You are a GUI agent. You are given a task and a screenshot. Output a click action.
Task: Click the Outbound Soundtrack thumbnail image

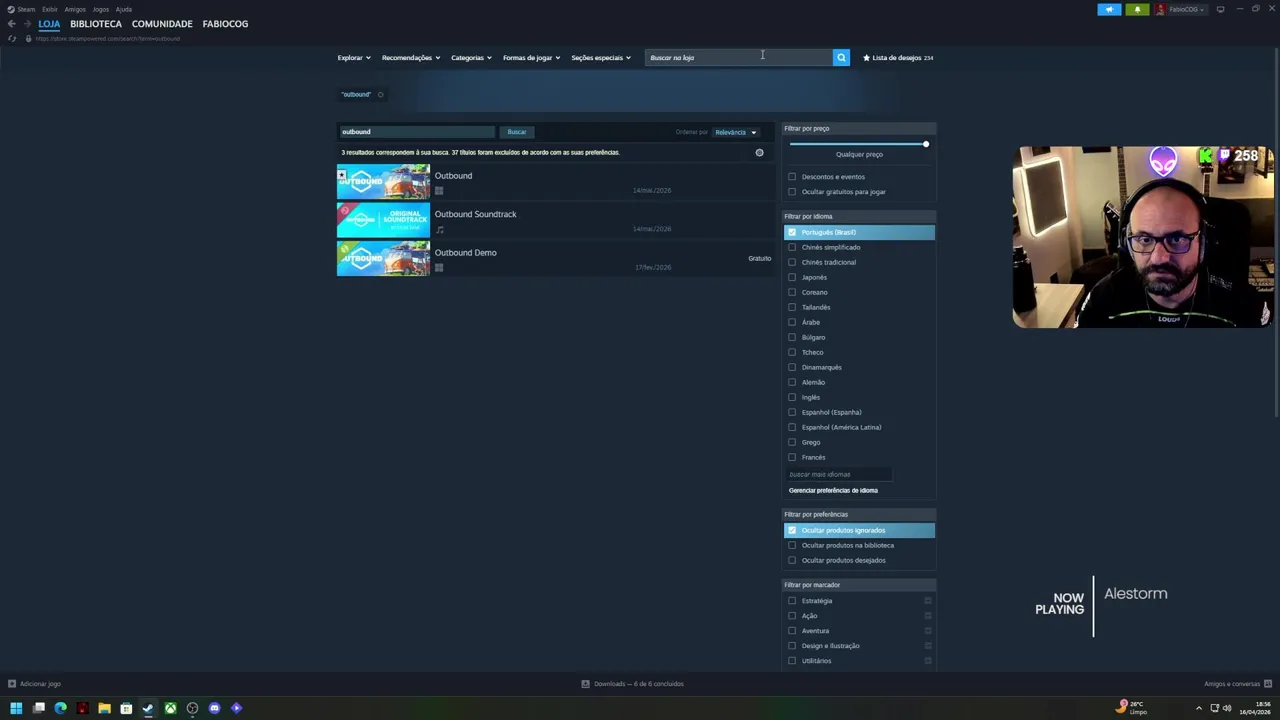383,220
